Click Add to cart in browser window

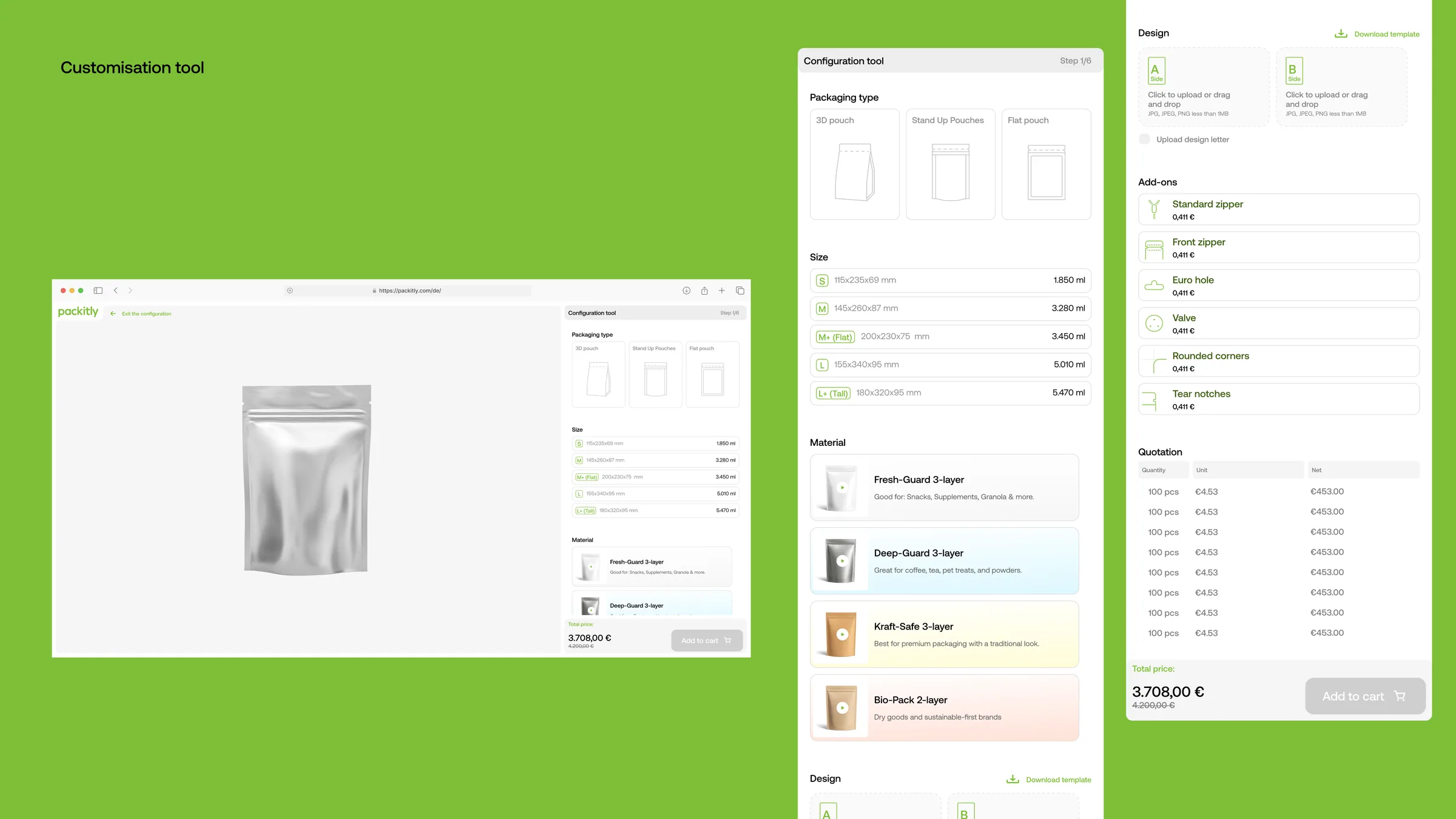[x=707, y=641]
